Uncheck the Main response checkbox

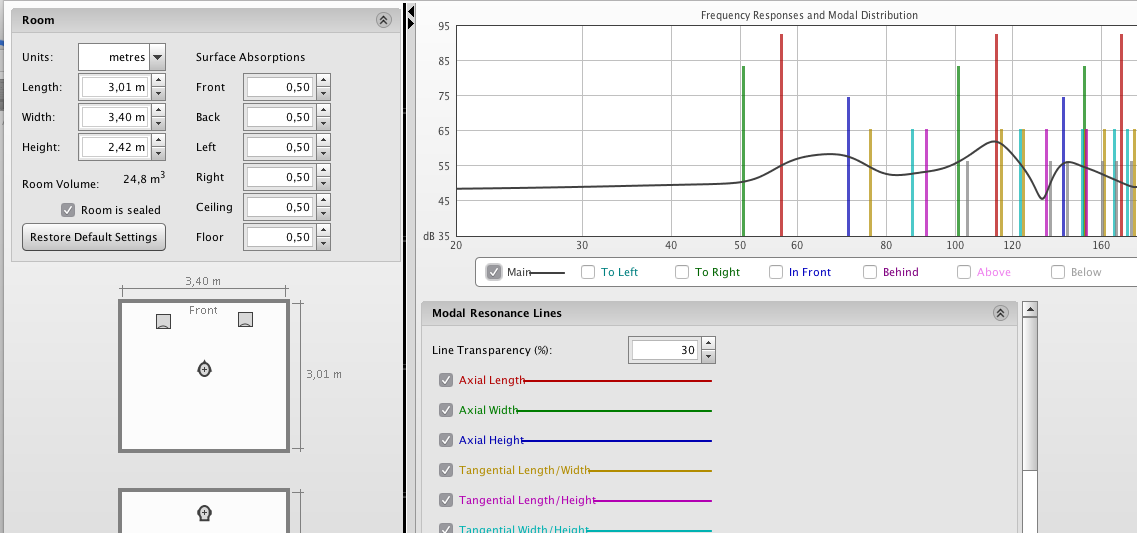coord(494,272)
